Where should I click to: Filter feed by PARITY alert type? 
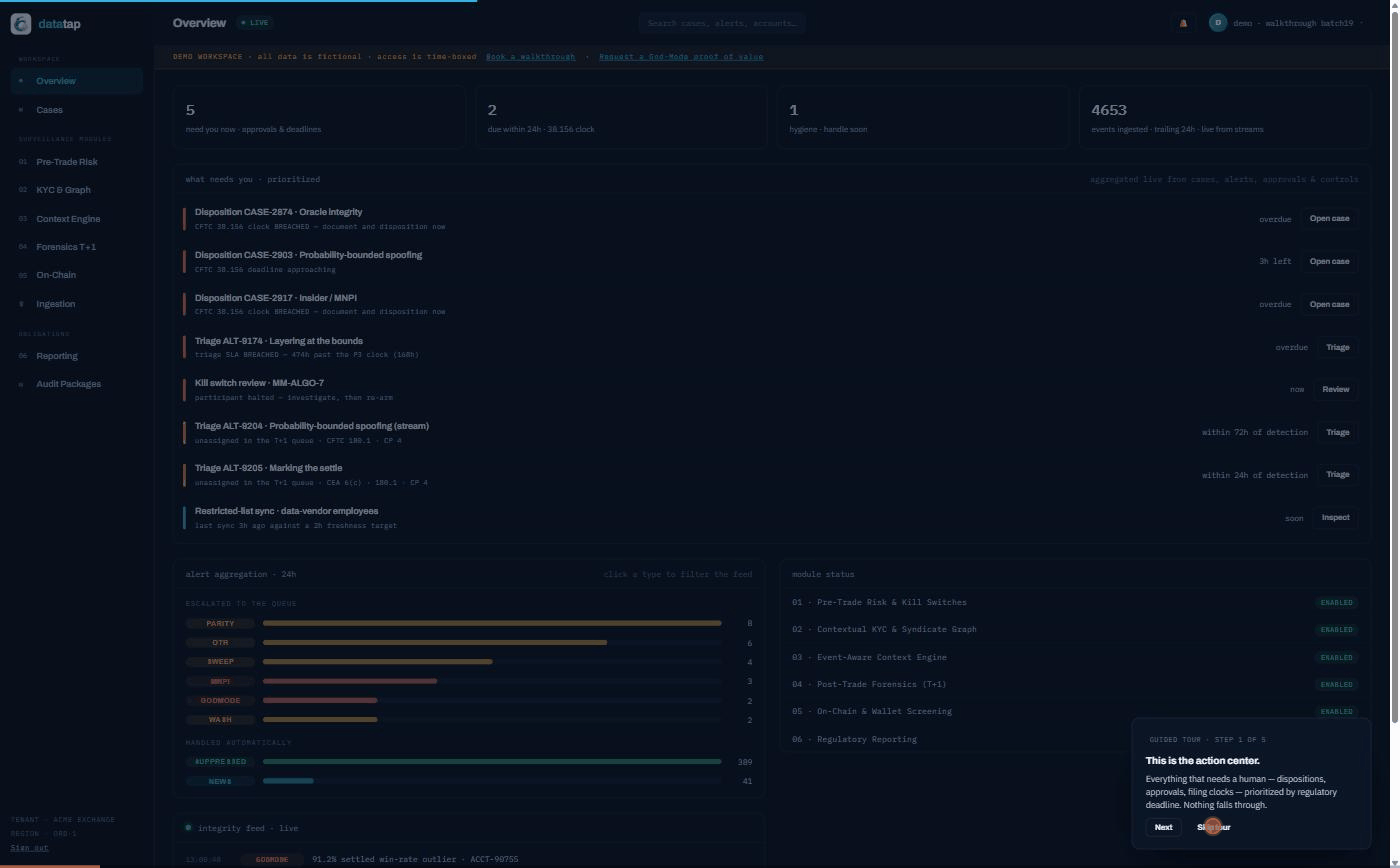click(x=220, y=624)
